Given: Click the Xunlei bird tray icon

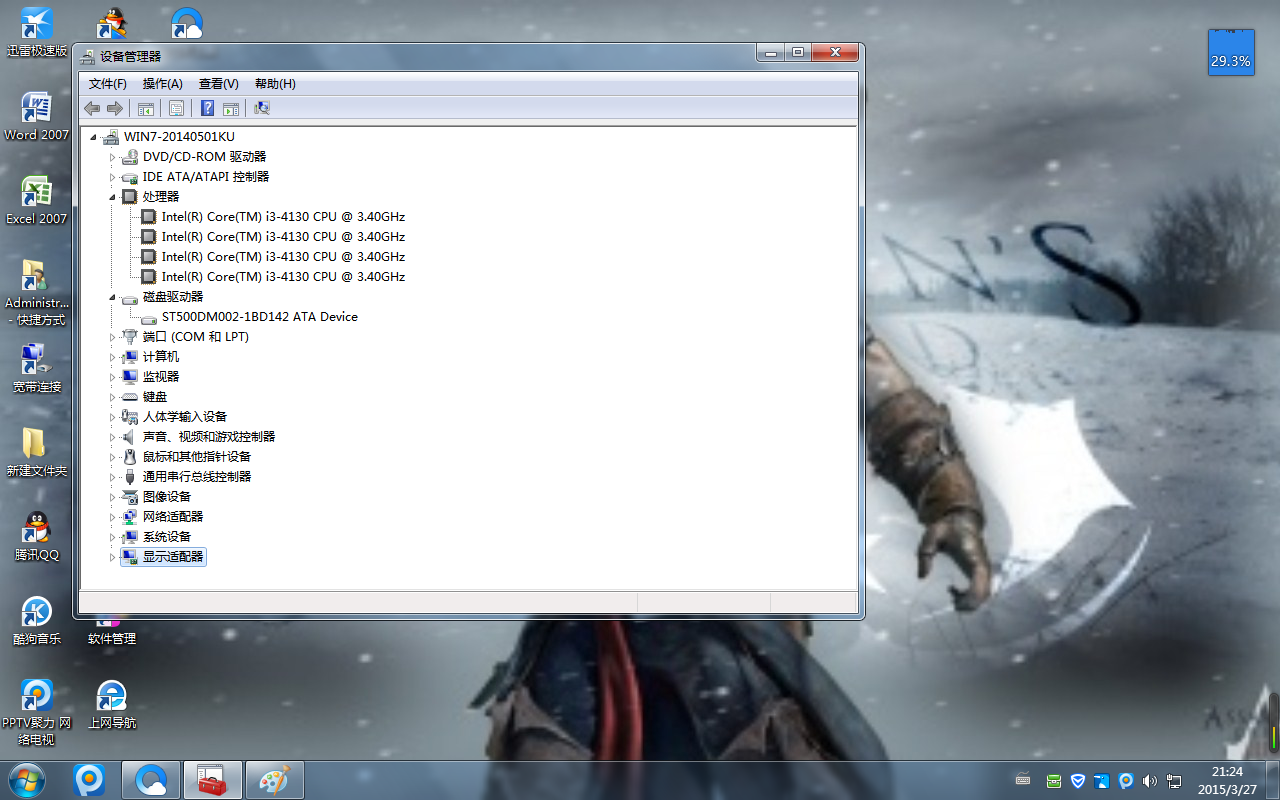Looking at the screenshot, I should point(1102,780).
